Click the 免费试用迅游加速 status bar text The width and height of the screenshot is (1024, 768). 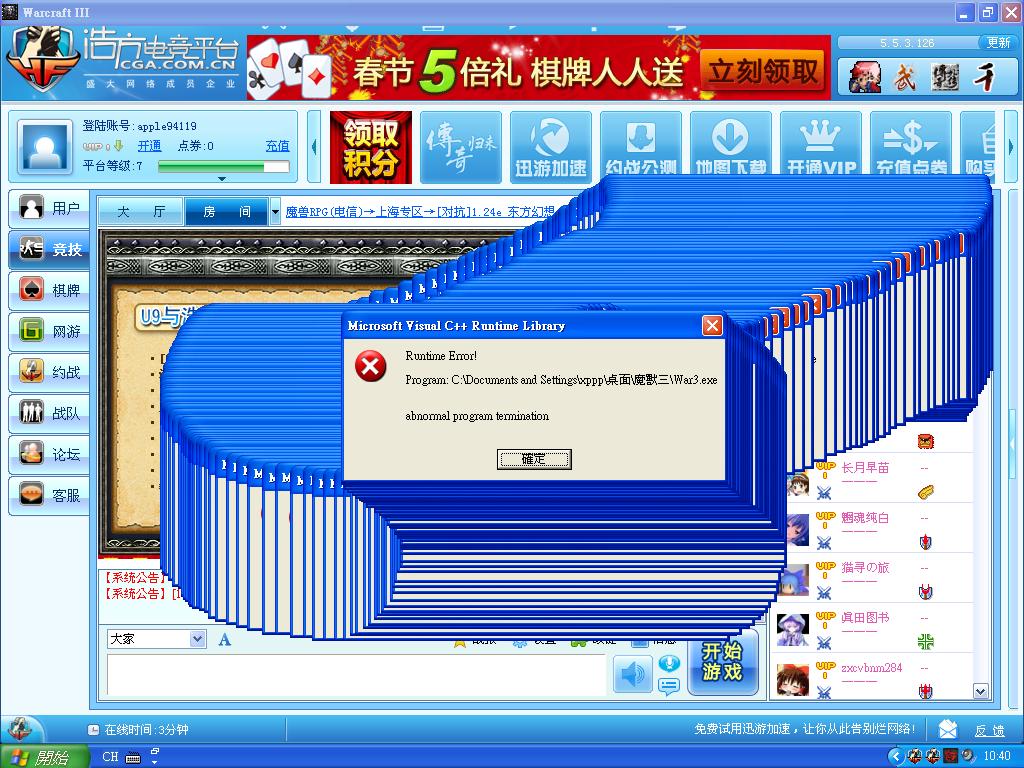805,729
